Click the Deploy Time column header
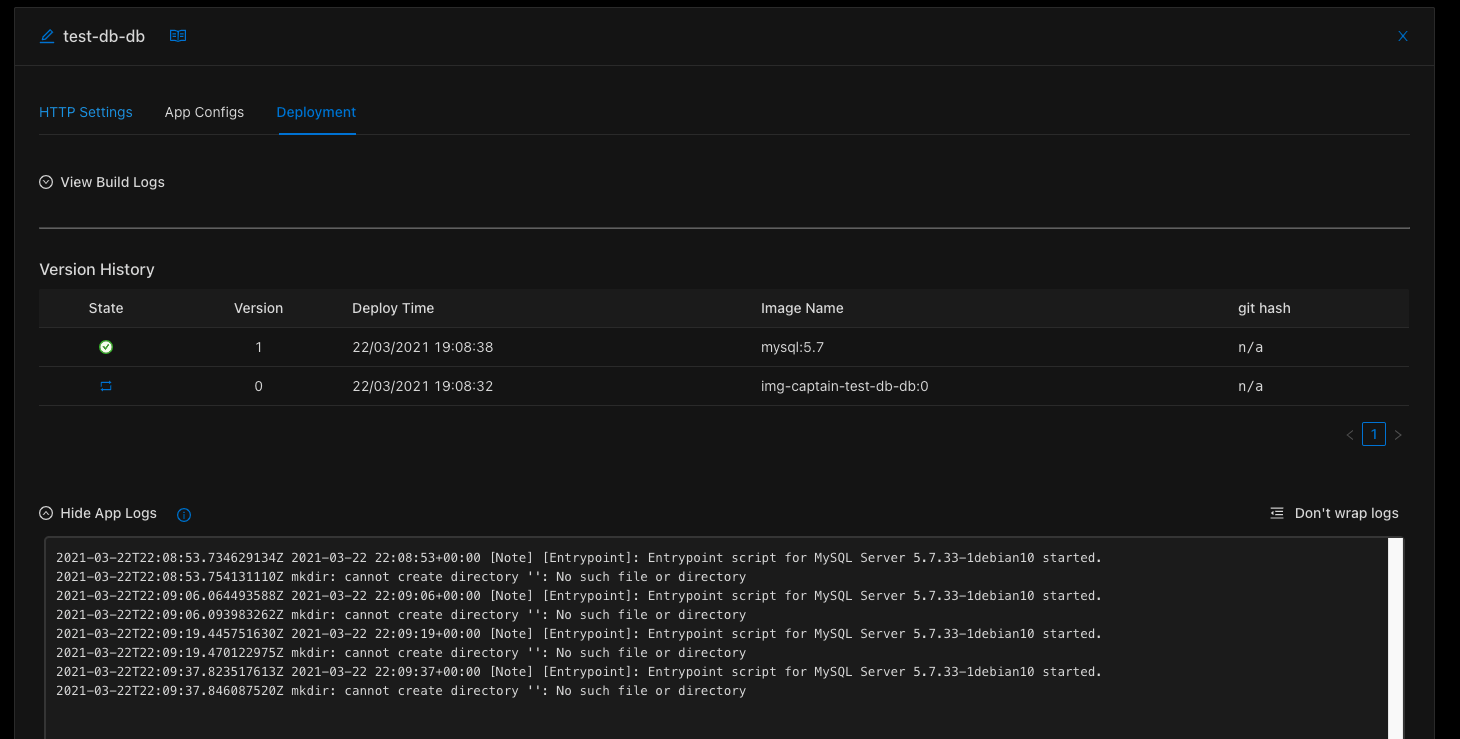This screenshot has height=739, width=1460. click(x=393, y=308)
